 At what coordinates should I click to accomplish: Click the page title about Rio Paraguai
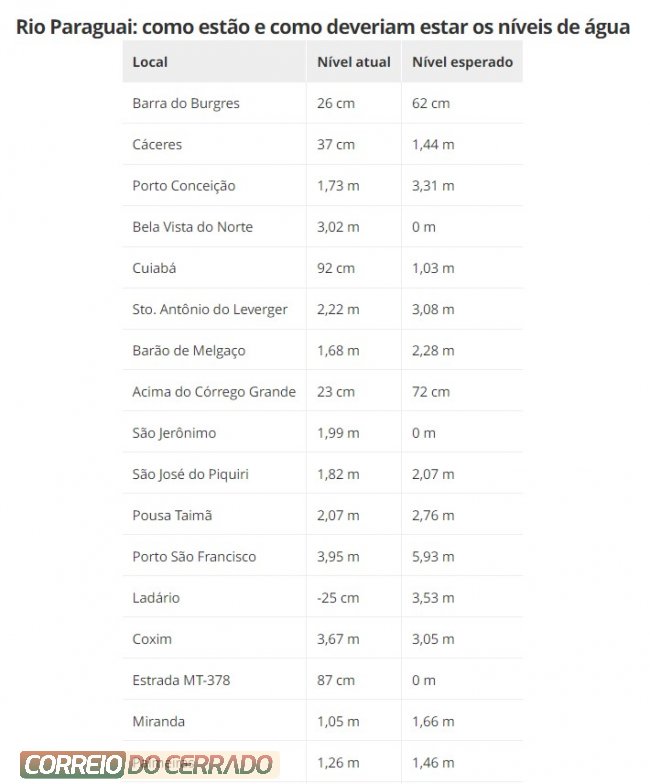click(x=323, y=27)
